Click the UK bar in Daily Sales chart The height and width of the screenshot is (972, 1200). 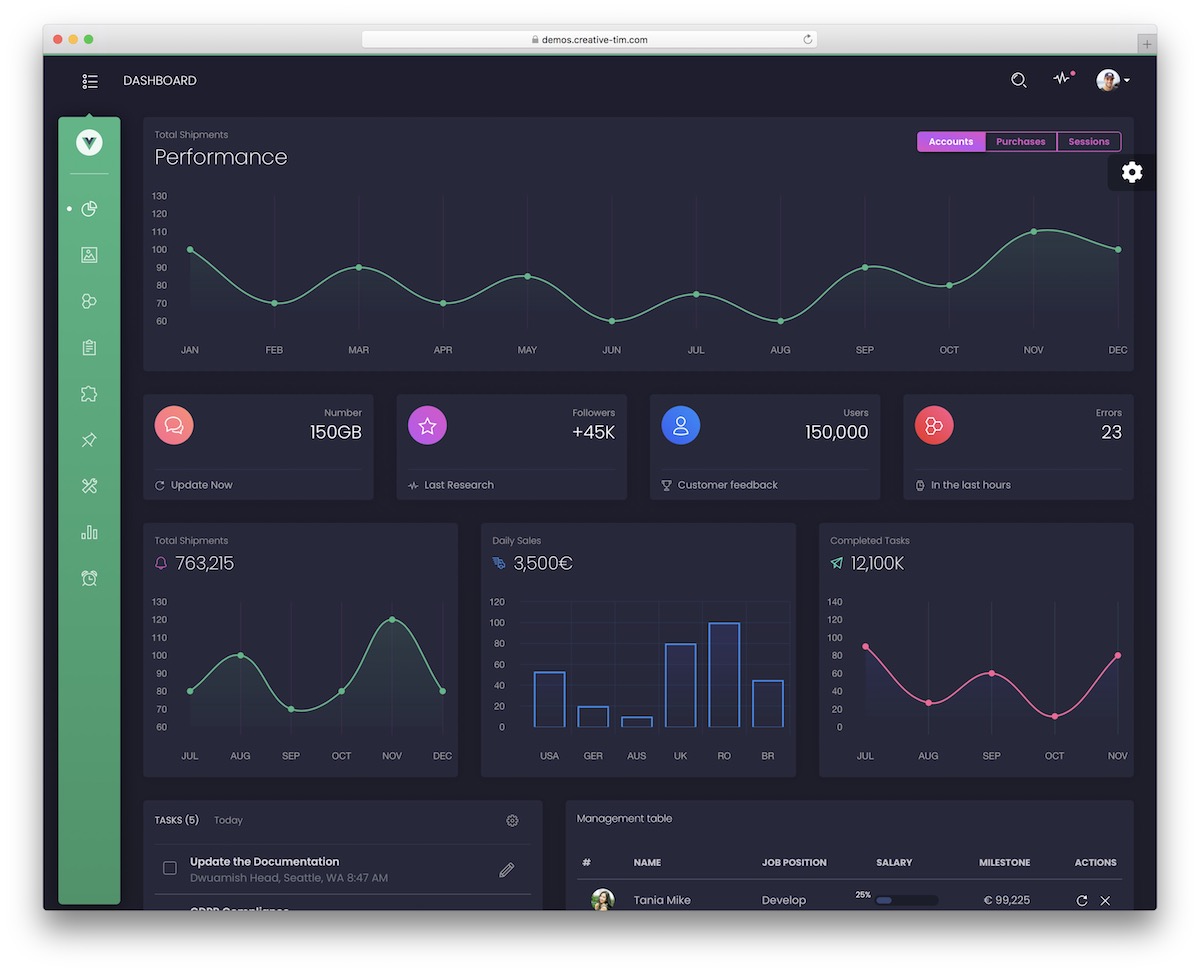click(x=680, y=685)
